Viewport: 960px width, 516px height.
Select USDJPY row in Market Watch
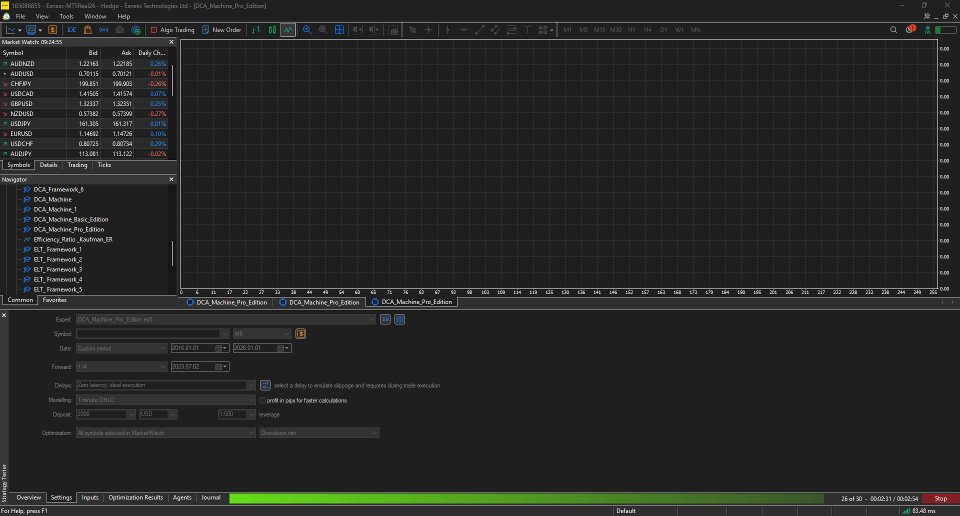84,124
